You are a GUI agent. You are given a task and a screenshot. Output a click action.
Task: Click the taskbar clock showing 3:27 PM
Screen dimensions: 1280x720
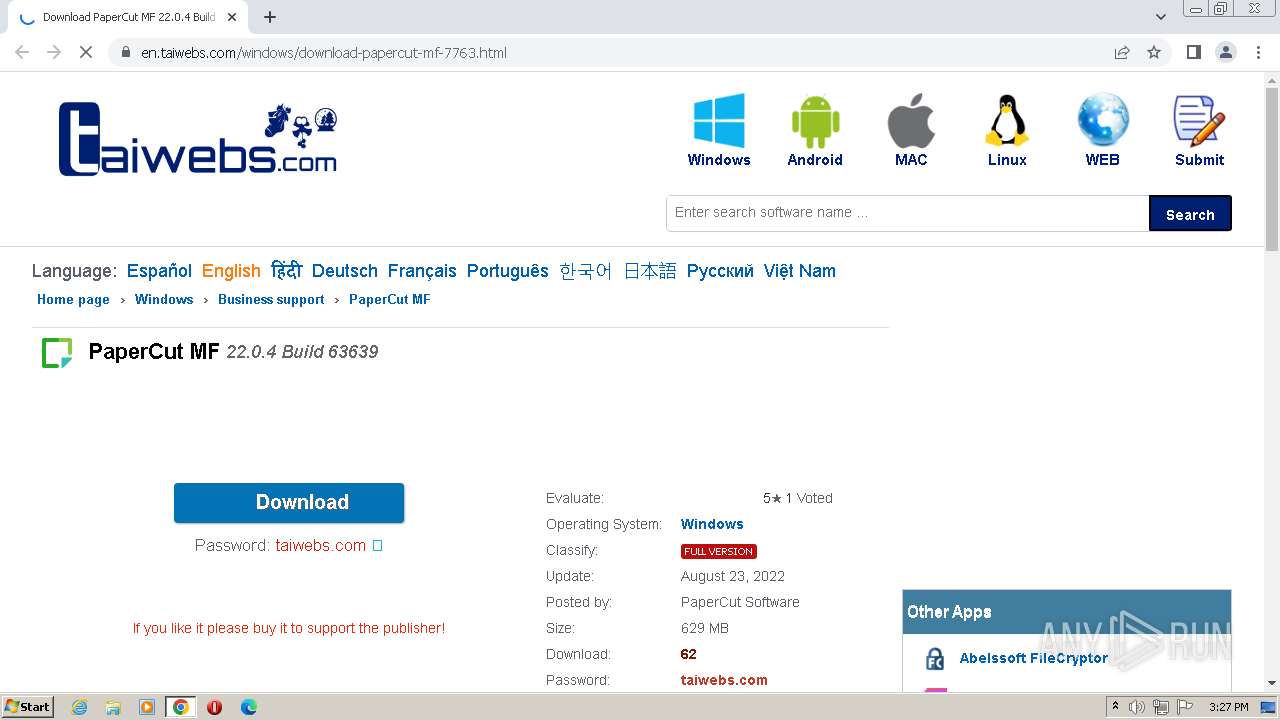pos(1229,707)
